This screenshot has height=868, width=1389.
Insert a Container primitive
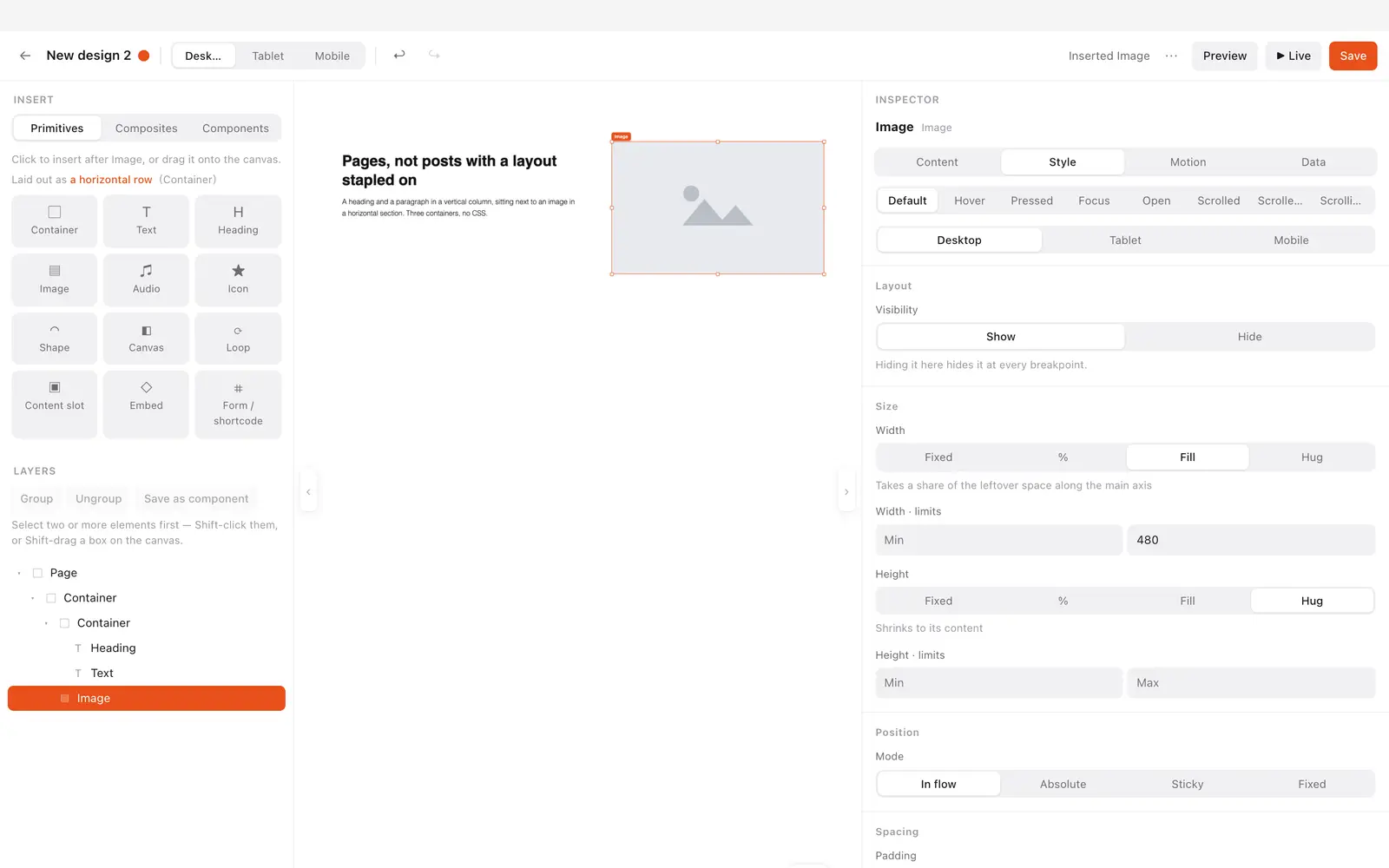point(54,220)
